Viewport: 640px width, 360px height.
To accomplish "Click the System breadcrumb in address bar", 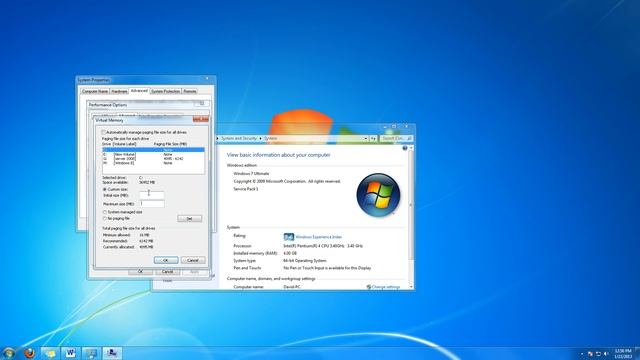I will 270,139.
